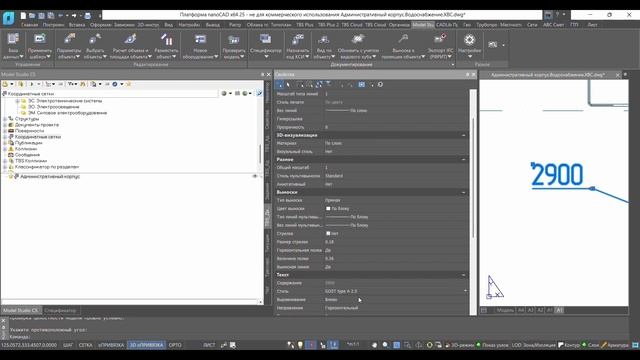Click the Выноска к позиции объекта icon
This screenshot has height=360, width=640.
click(403, 46)
